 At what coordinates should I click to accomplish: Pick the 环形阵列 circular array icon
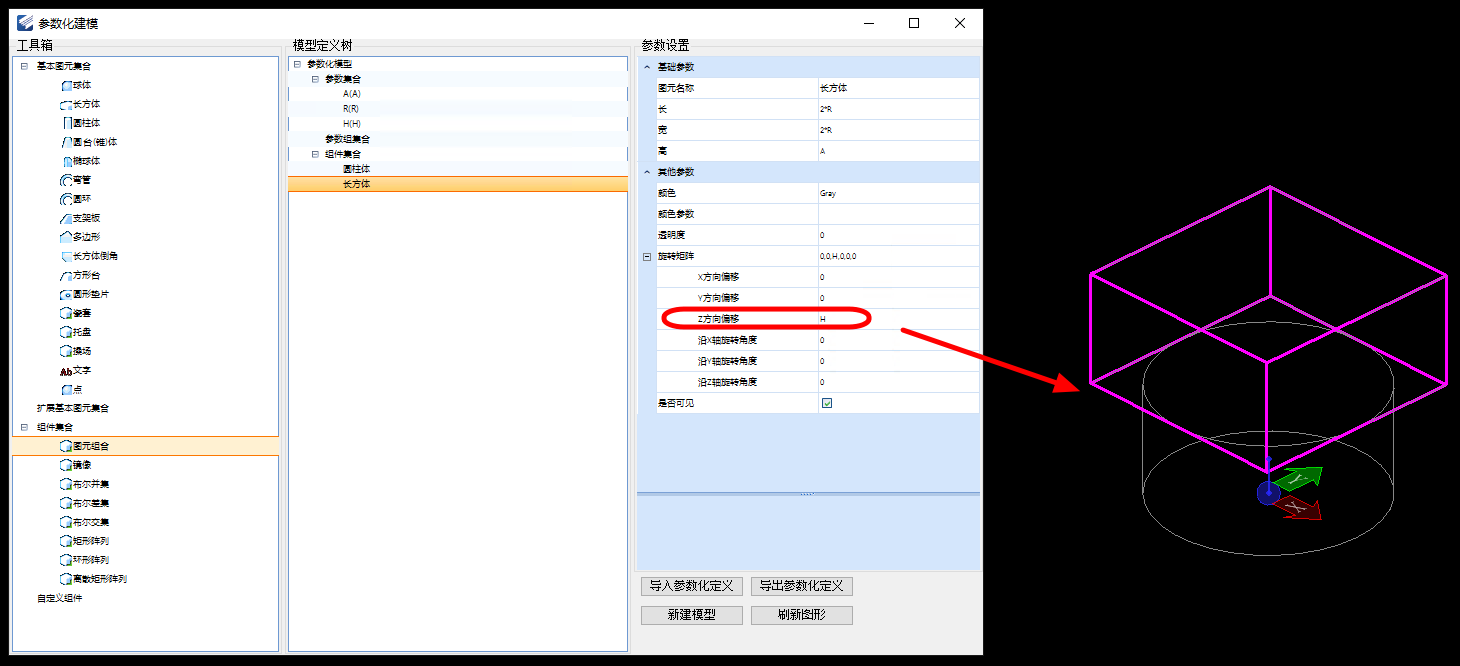[66, 560]
